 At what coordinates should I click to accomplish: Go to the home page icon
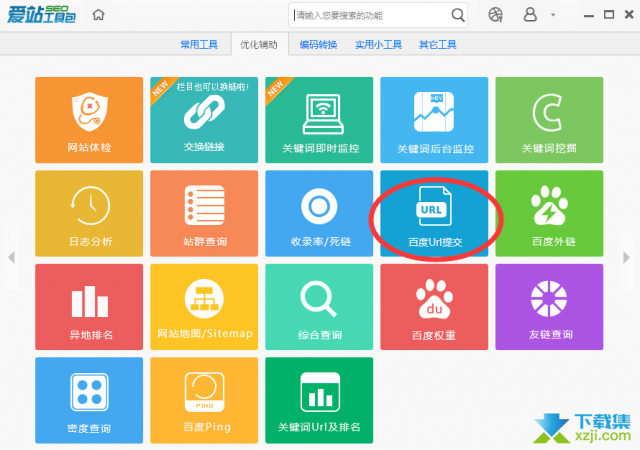coord(98,15)
